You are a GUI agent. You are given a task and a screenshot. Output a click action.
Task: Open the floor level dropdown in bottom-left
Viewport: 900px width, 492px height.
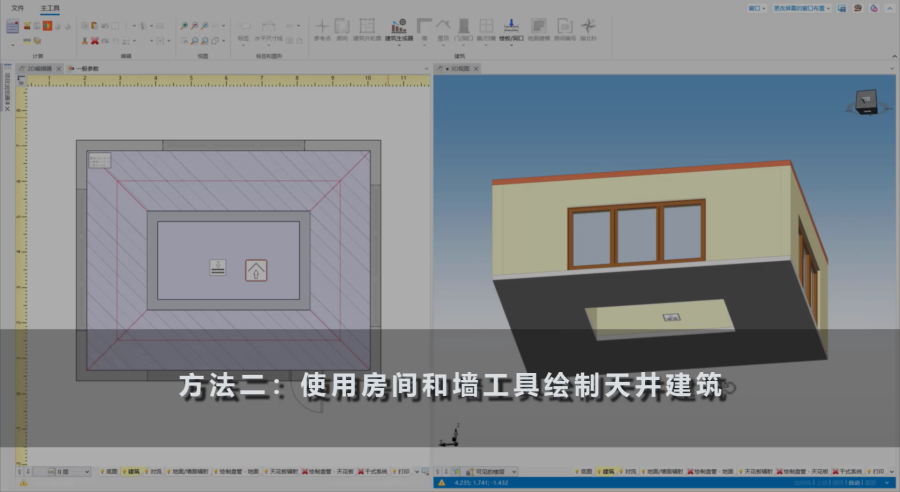(x=75, y=470)
